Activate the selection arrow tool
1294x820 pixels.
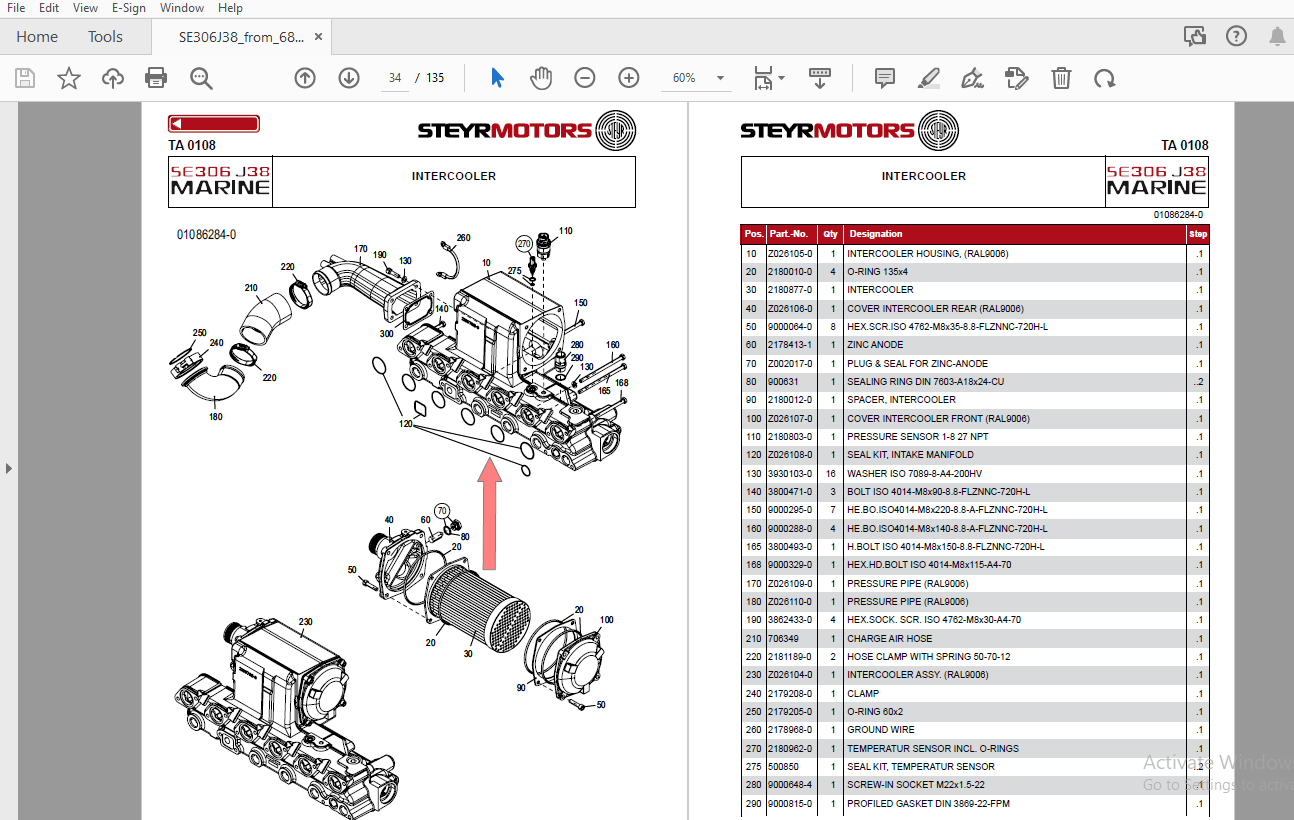tap(497, 78)
